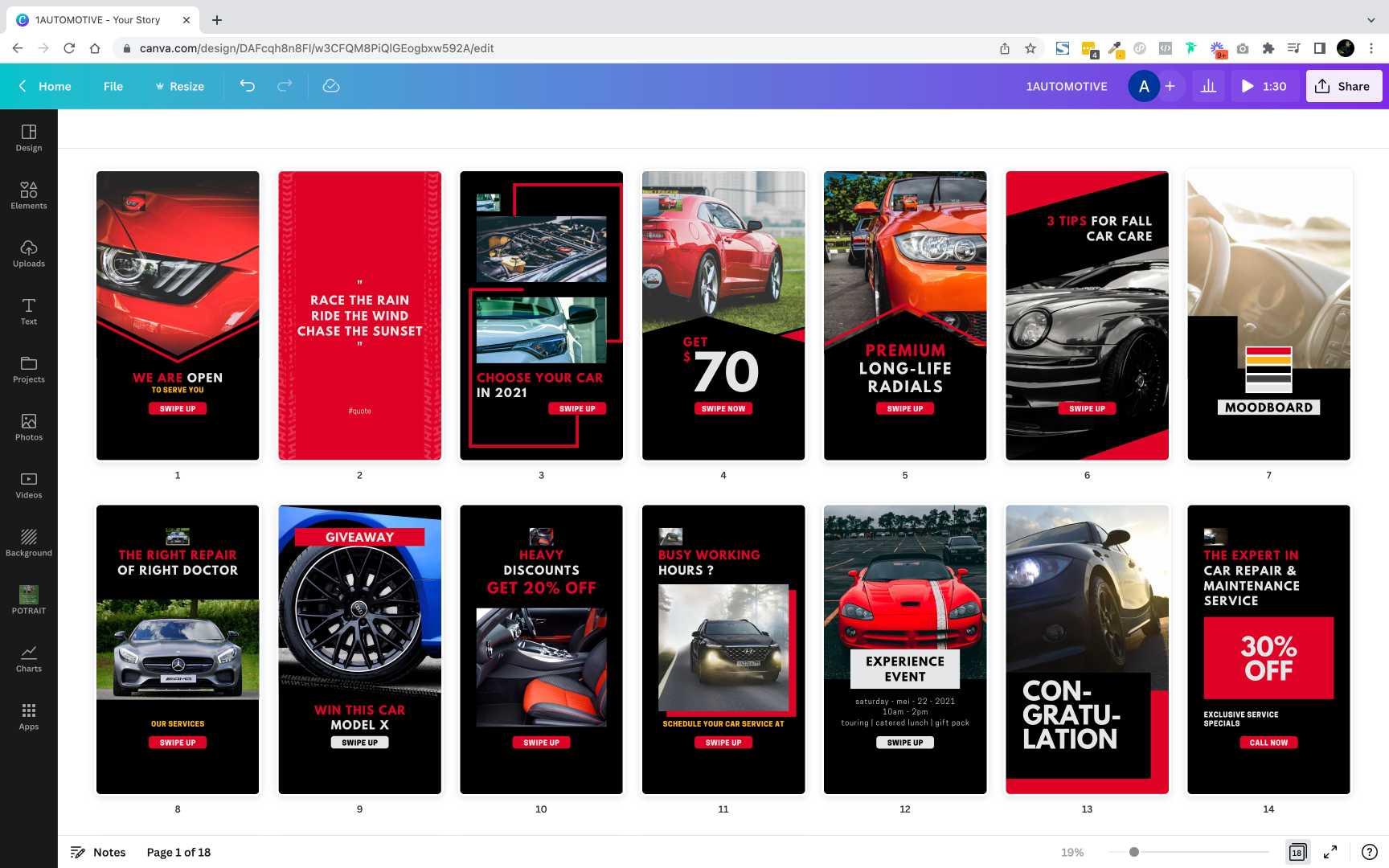Click the Share button
The image size is (1389, 868).
tap(1343, 86)
